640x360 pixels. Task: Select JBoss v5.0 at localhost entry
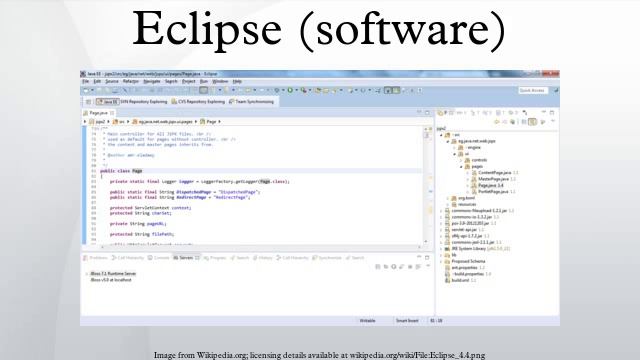(111, 280)
